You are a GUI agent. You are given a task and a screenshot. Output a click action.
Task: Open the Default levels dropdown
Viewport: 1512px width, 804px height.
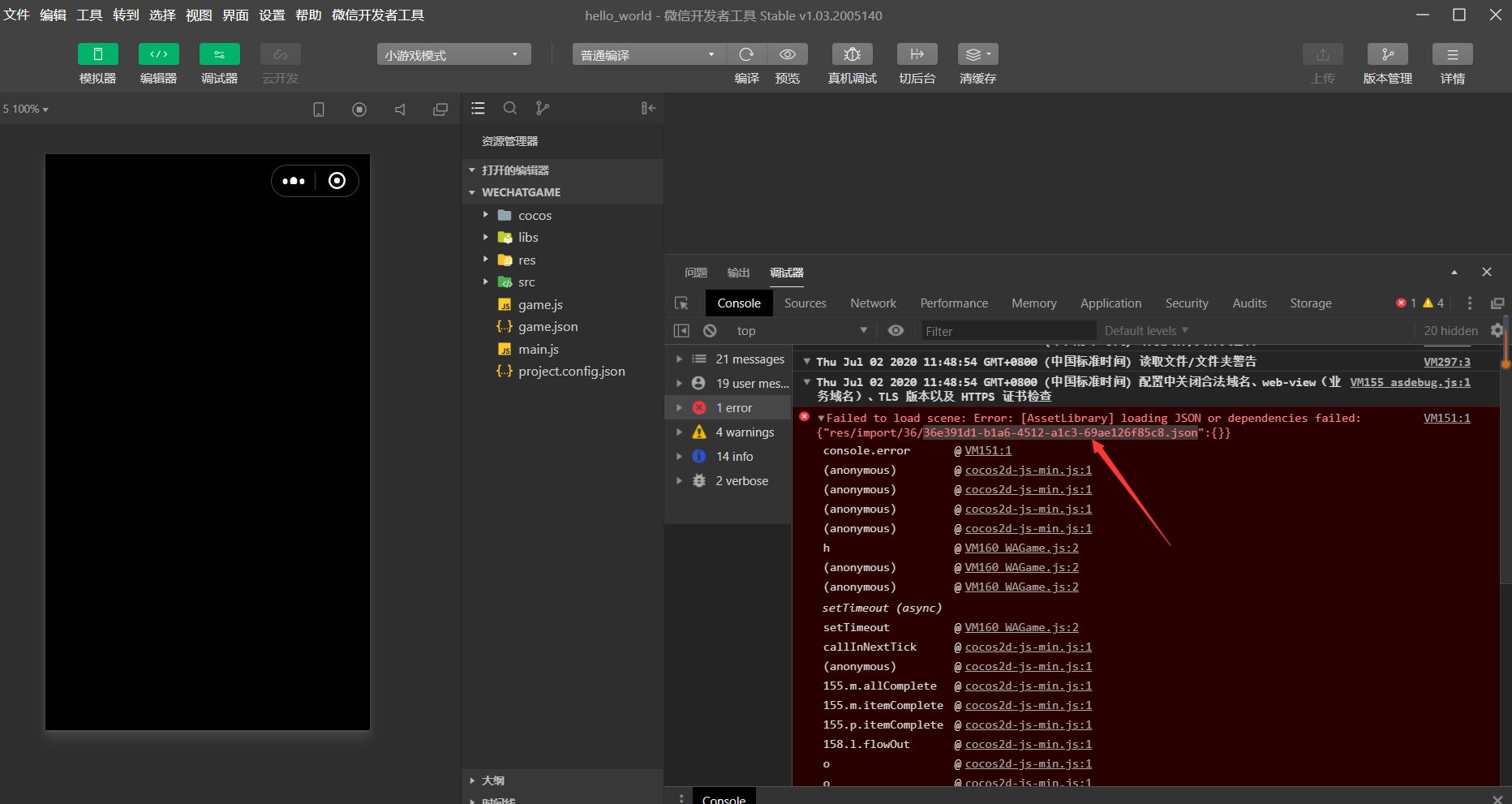coord(1146,331)
